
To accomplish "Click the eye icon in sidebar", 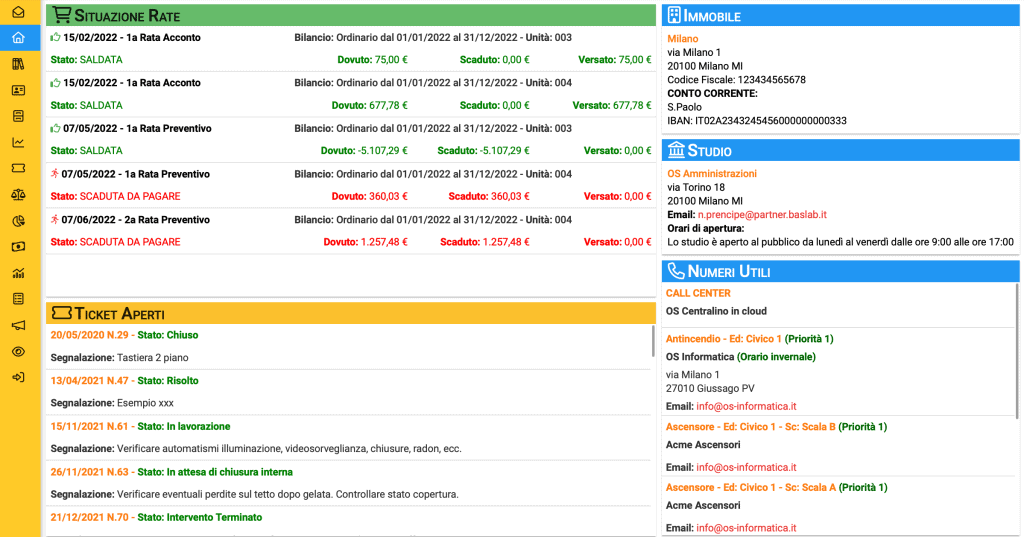I will 18,351.
